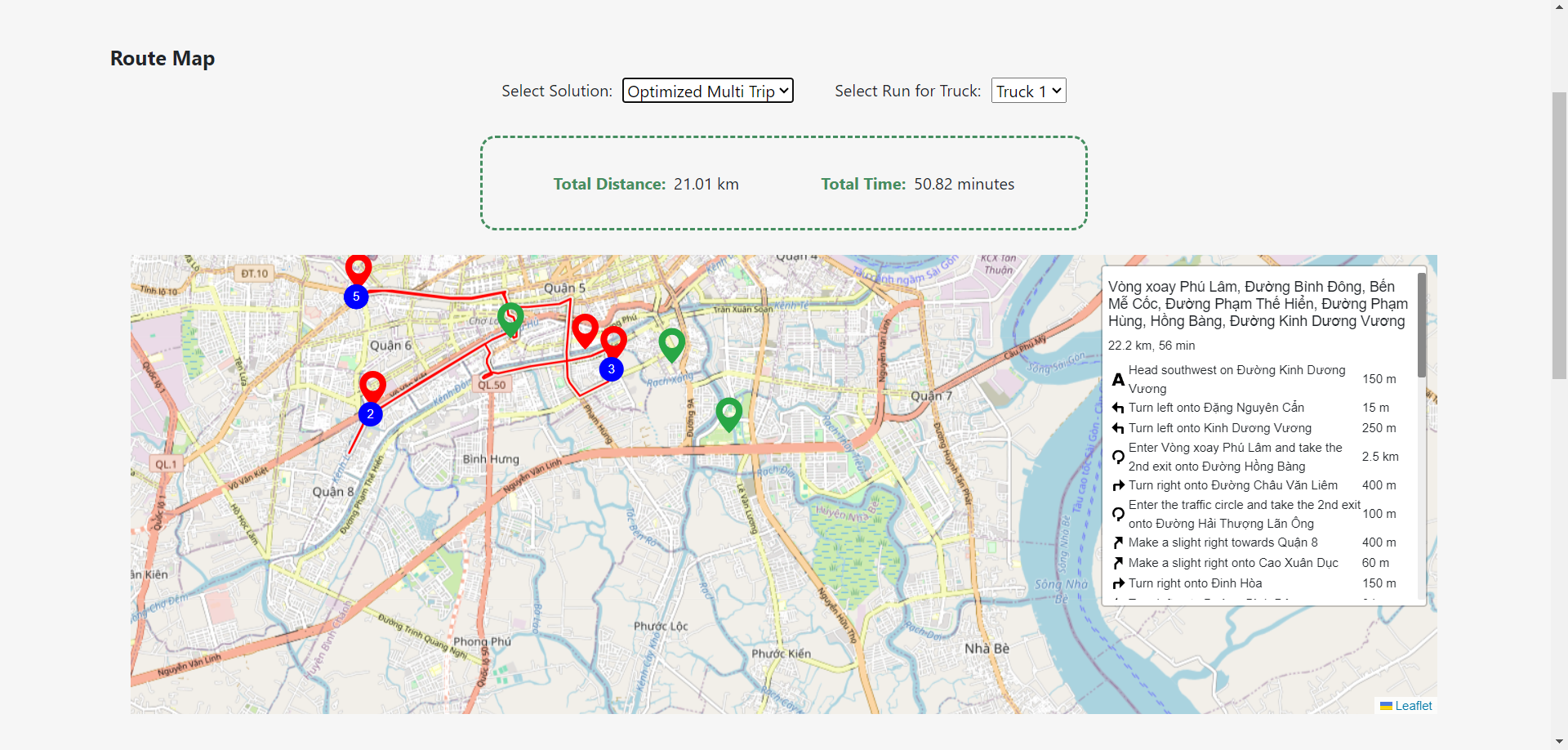Open the Leaflet attribution link
This screenshot has width=1568, height=750.
point(1413,706)
